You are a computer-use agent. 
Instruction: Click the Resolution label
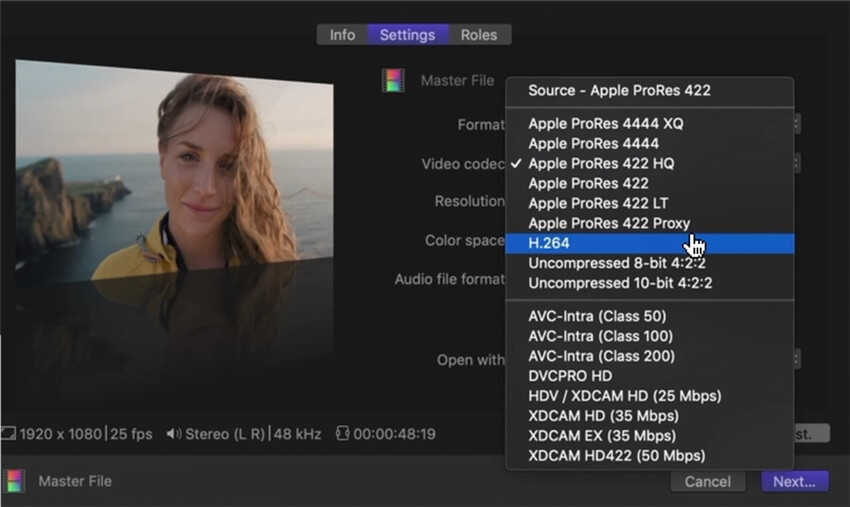click(x=469, y=202)
